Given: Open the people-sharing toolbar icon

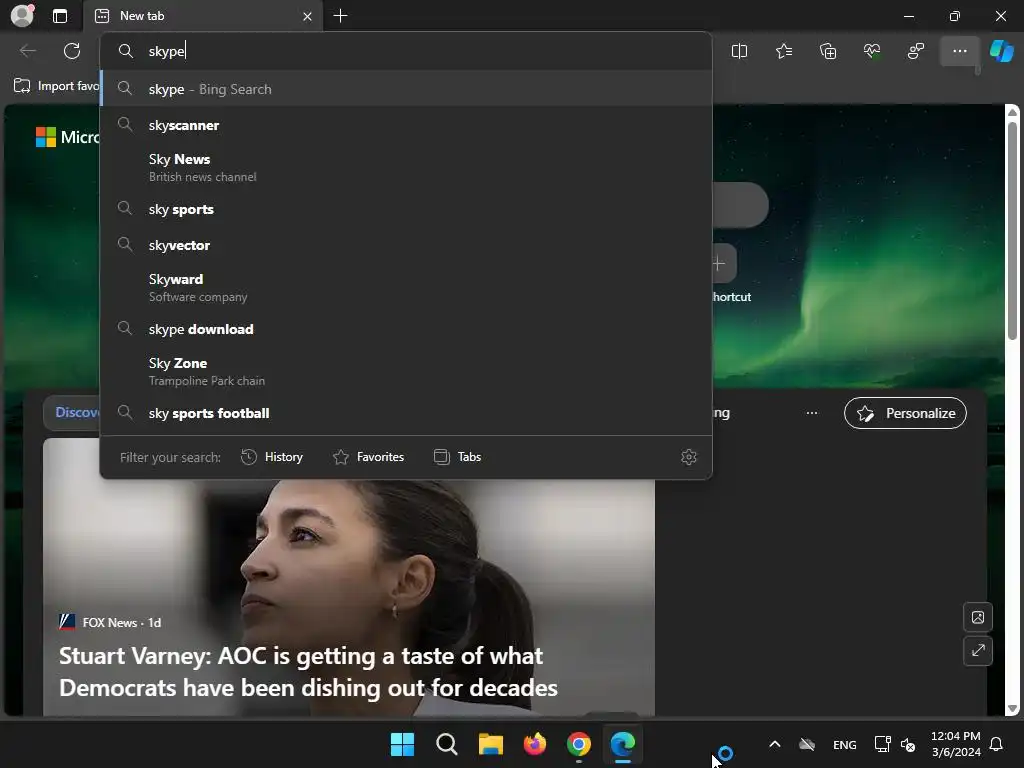Looking at the screenshot, I should (x=916, y=51).
